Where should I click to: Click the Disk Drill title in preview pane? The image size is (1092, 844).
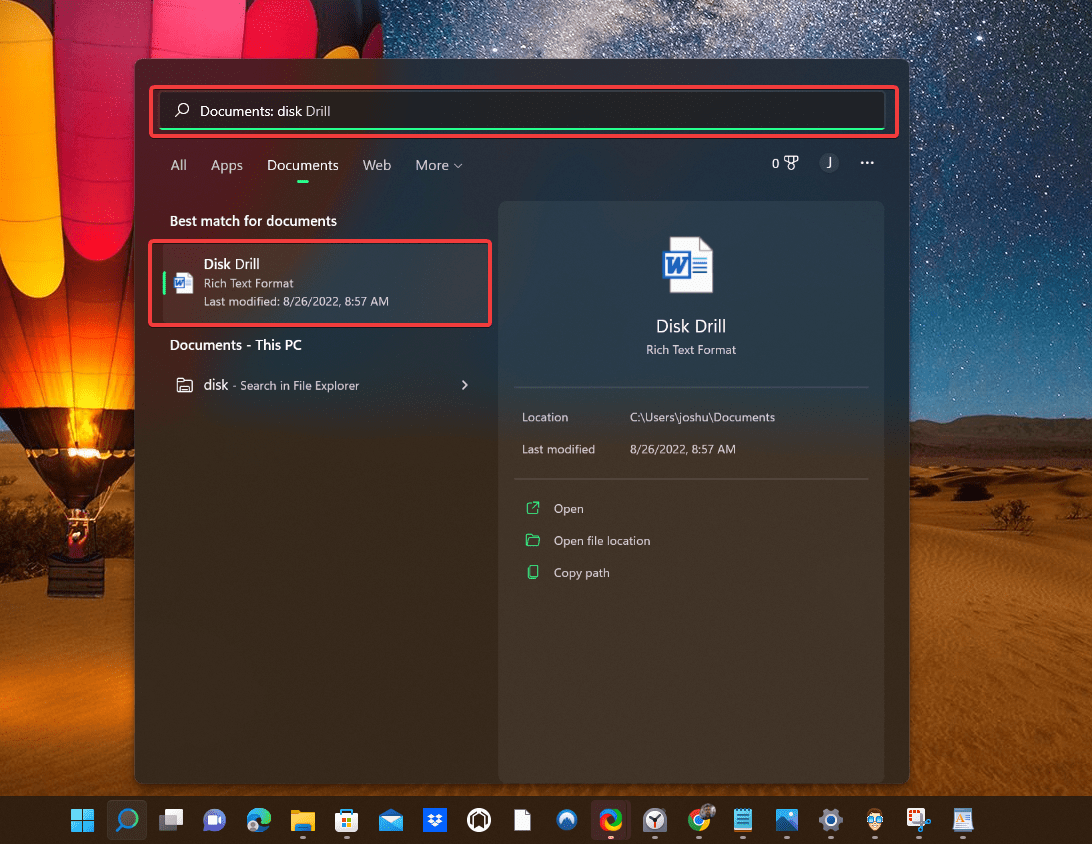[691, 326]
